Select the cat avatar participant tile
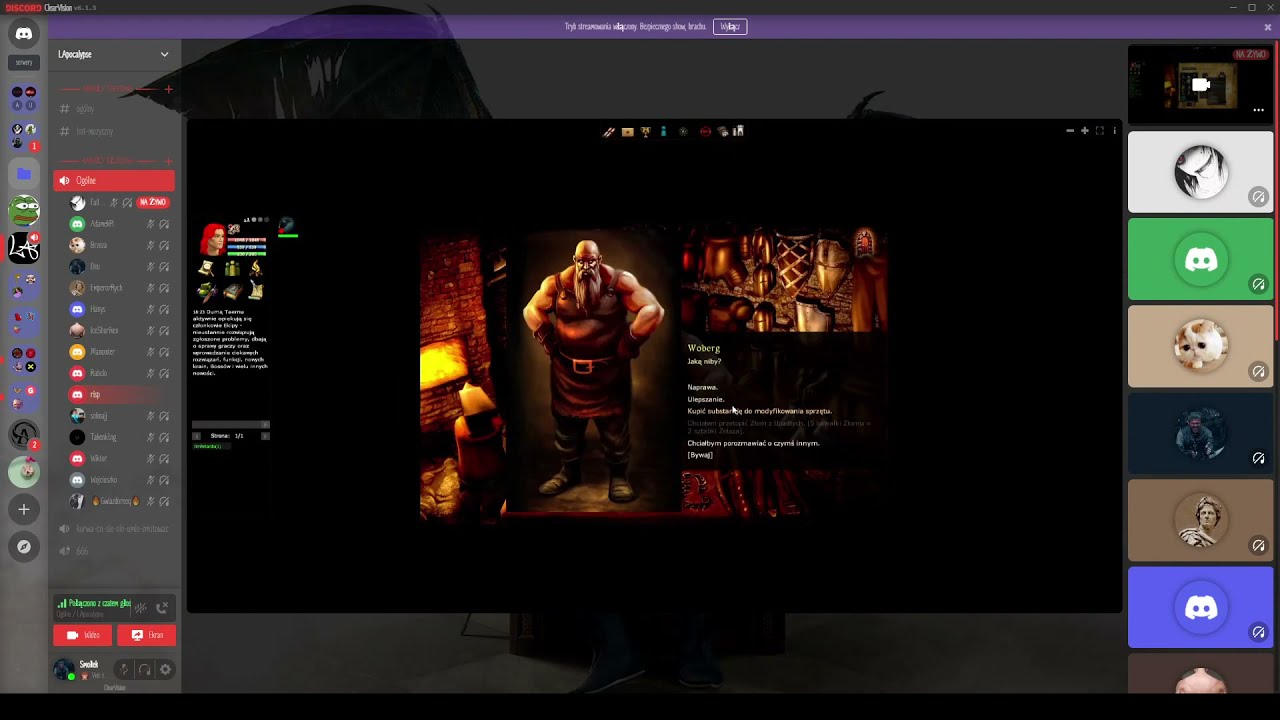 coord(1201,346)
